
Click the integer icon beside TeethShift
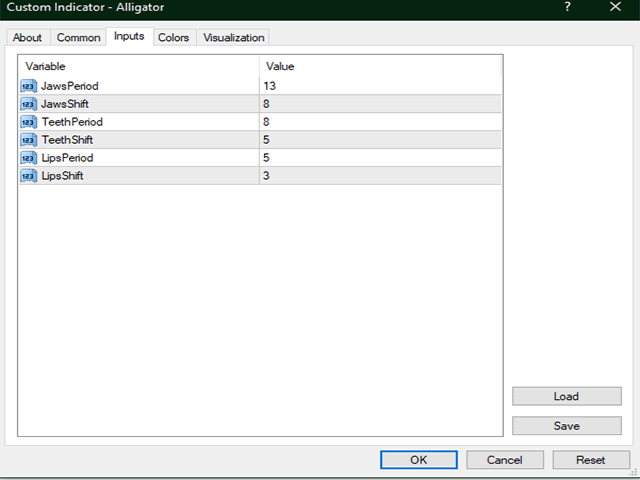pyautogui.click(x=29, y=140)
